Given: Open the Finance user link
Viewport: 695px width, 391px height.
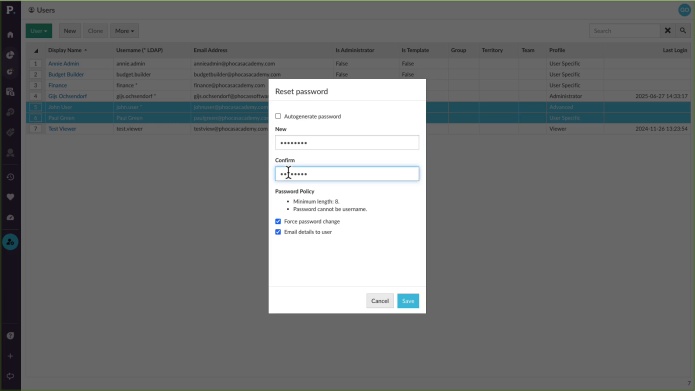Looking at the screenshot, I should point(58,85).
